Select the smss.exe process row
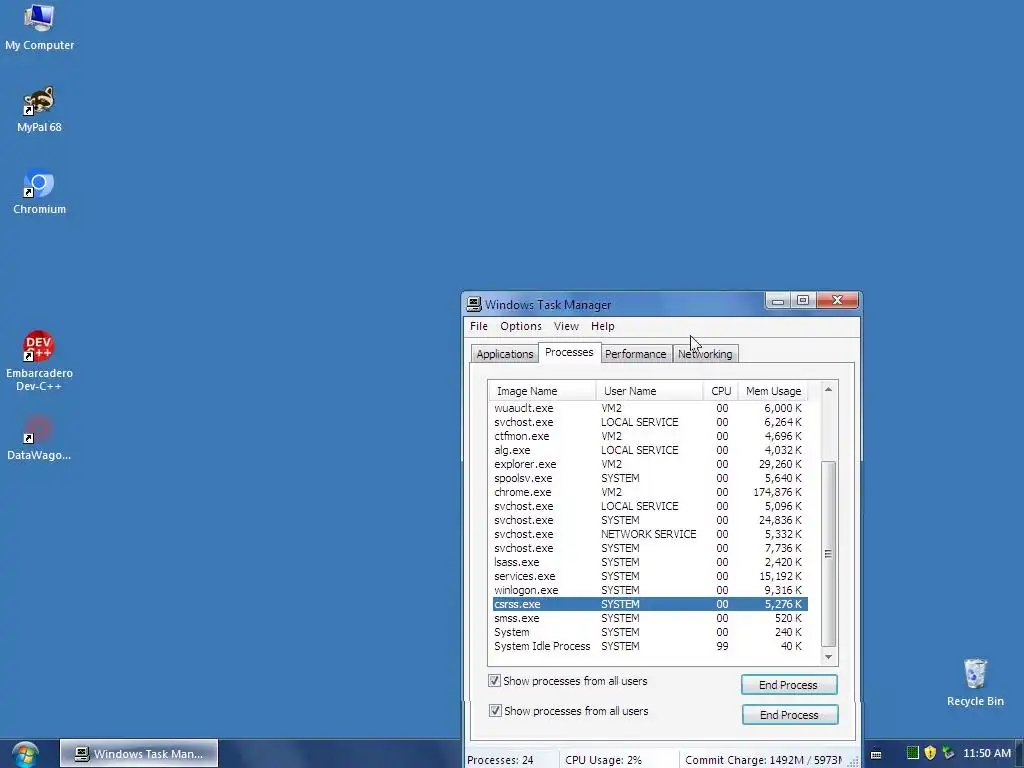 [x=650, y=618]
